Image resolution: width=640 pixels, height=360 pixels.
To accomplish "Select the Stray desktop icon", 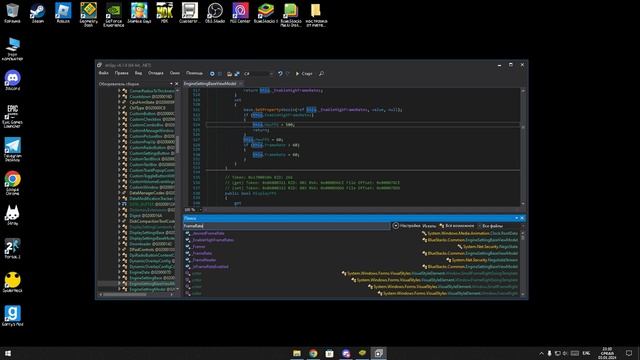I will (12, 215).
